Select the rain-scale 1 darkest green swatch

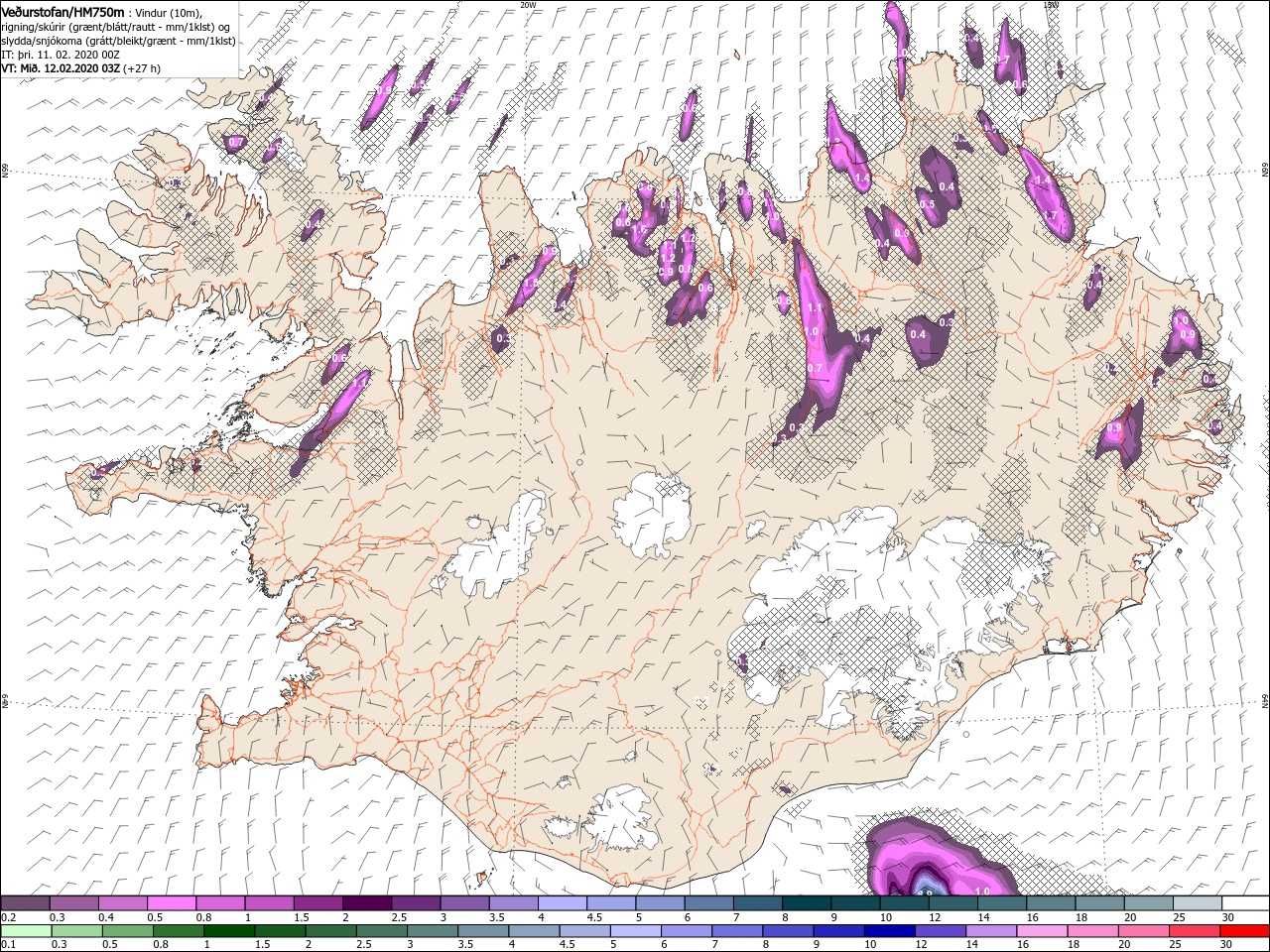228,930
